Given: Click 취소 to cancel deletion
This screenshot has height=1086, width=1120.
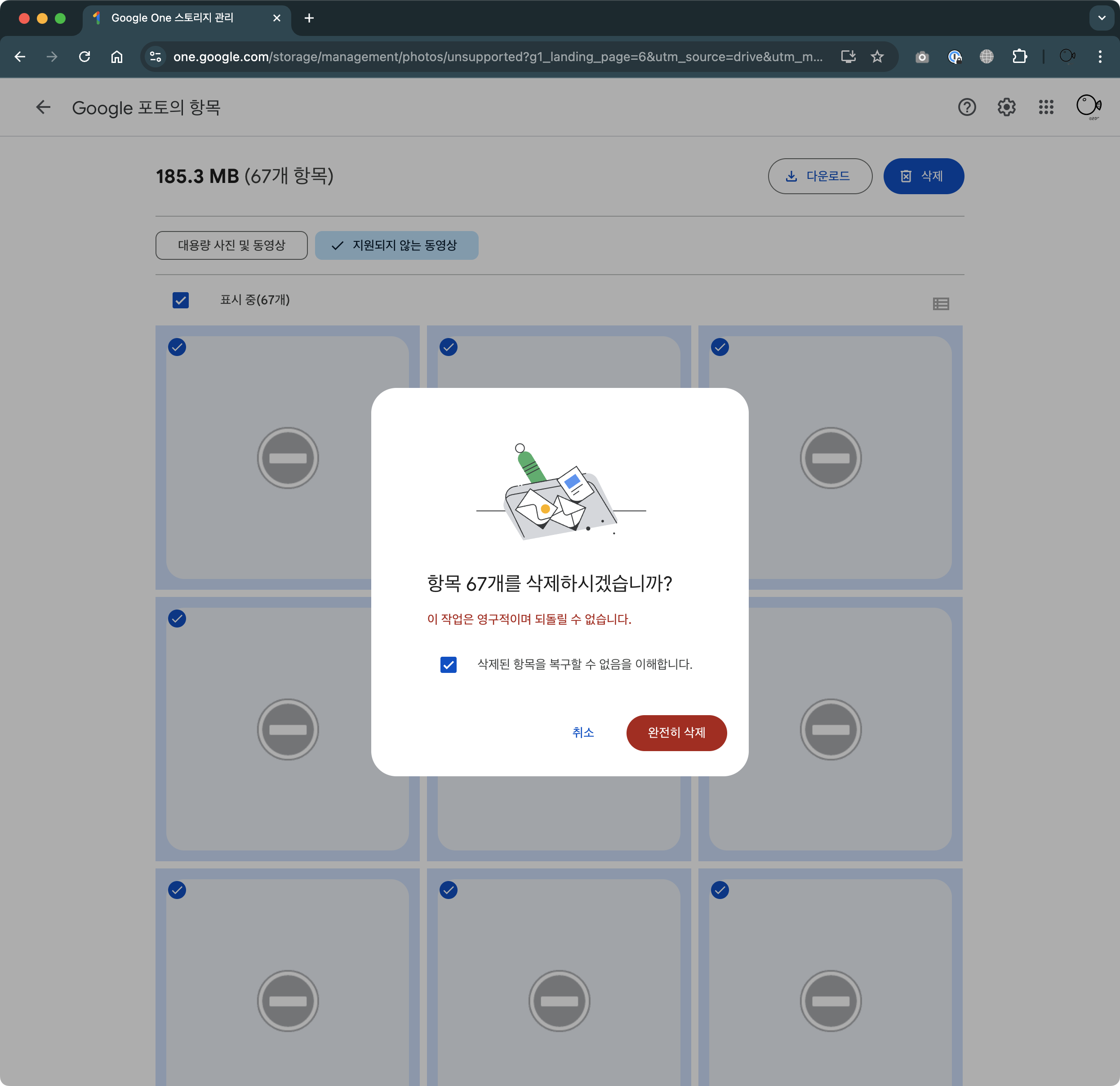Looking at the screenshot, I should click(x=583, y=732).
